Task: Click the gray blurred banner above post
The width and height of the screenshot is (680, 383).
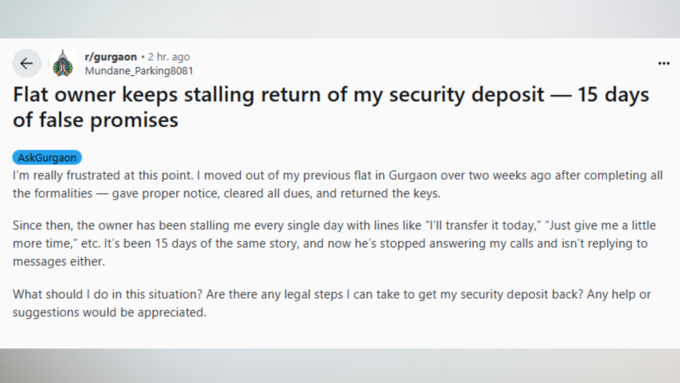Action: [340, 19]
